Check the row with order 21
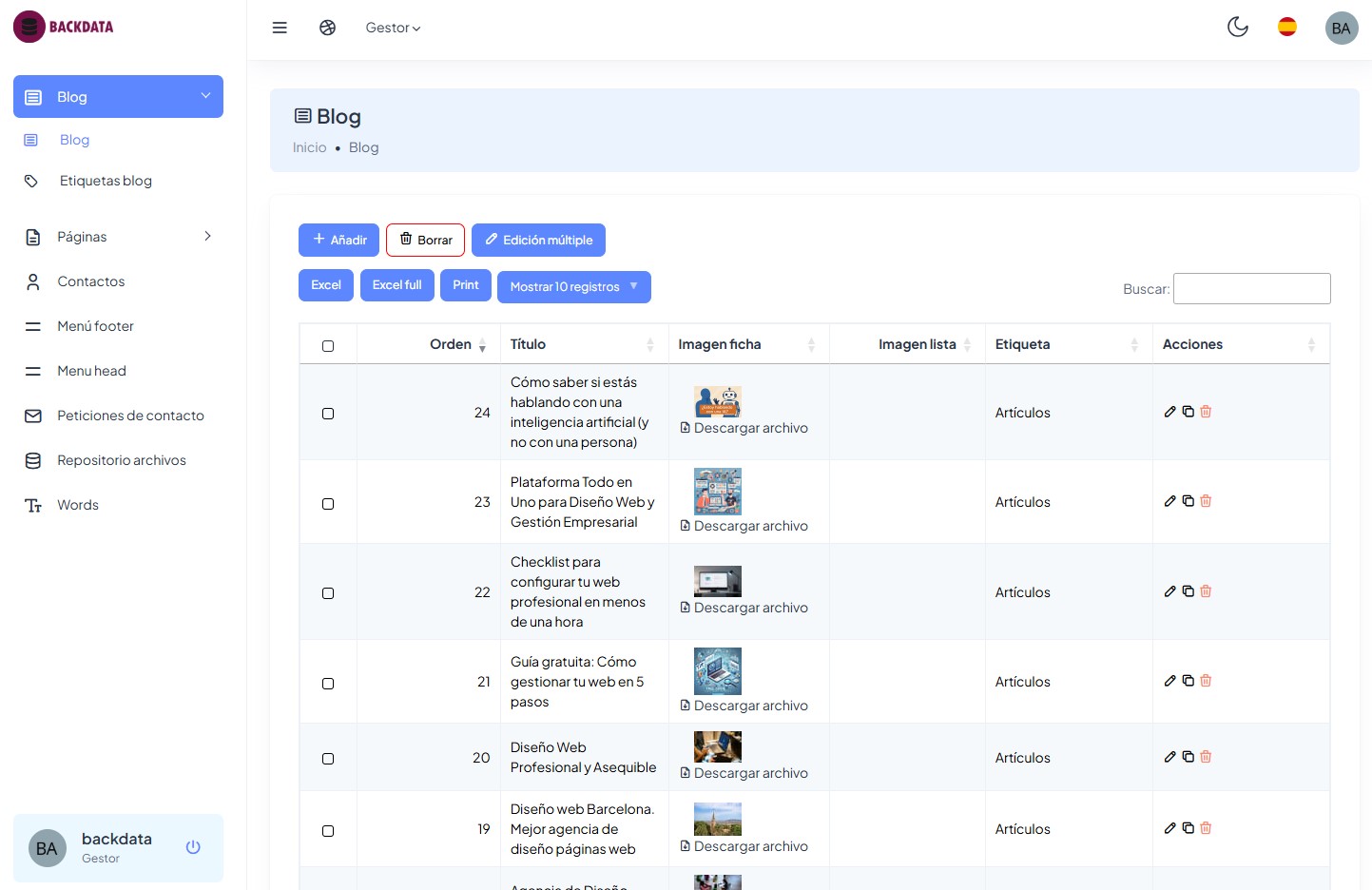Image resolution: width=1372 pixels, height=890 pixels. [328, 684]
